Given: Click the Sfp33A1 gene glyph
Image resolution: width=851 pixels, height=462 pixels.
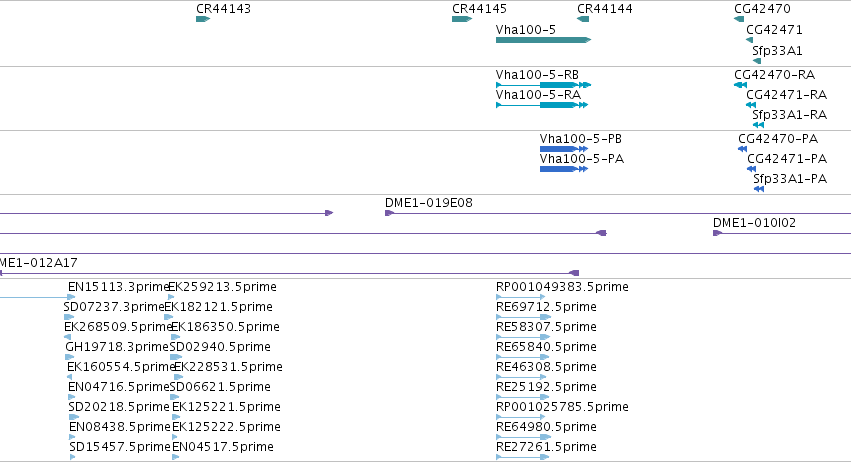Looking at the screenshot, I should tap(757, 61).
